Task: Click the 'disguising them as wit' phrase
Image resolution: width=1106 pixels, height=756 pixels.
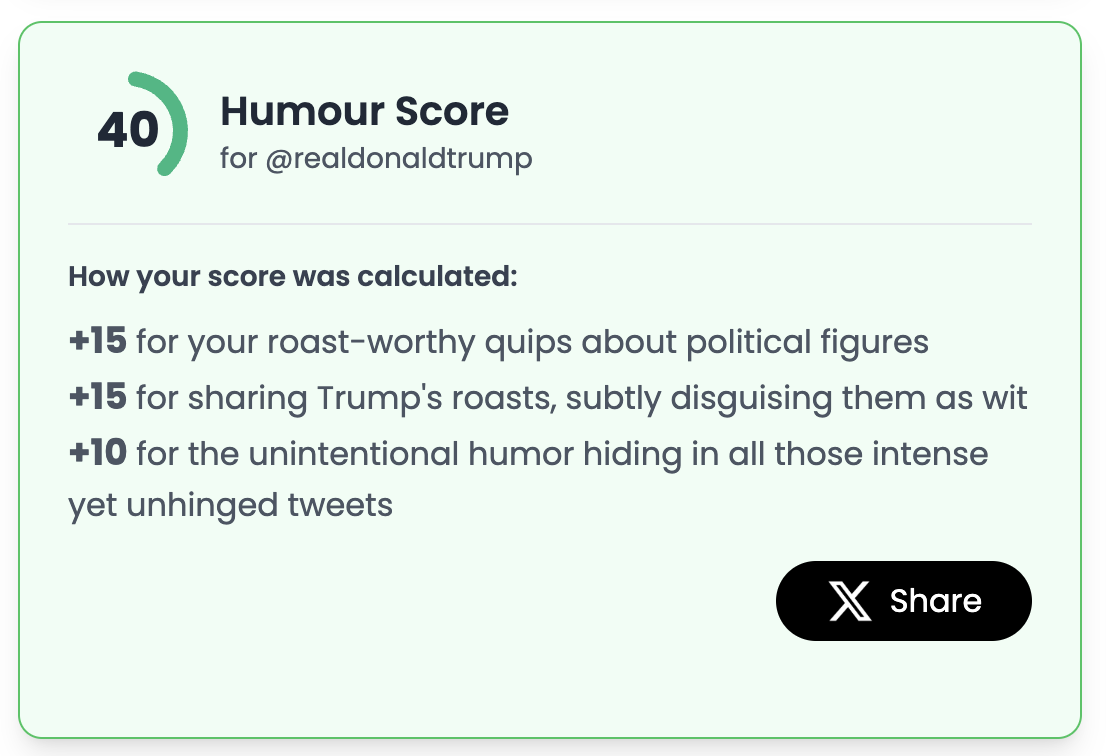Action: pos(849,398)
